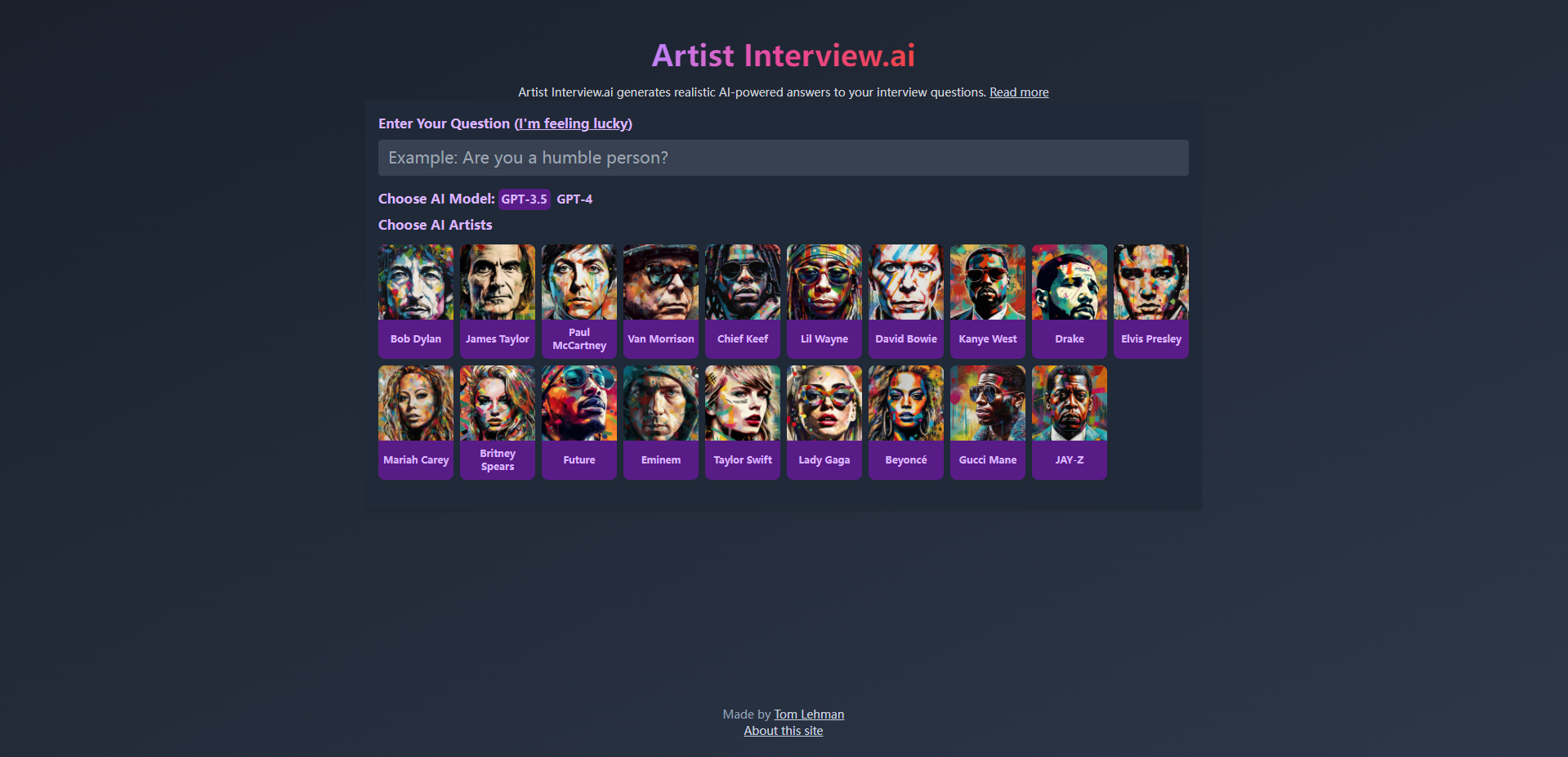
Task: Open the I'm feeling lucky link
Action: [x=572, y=123]
